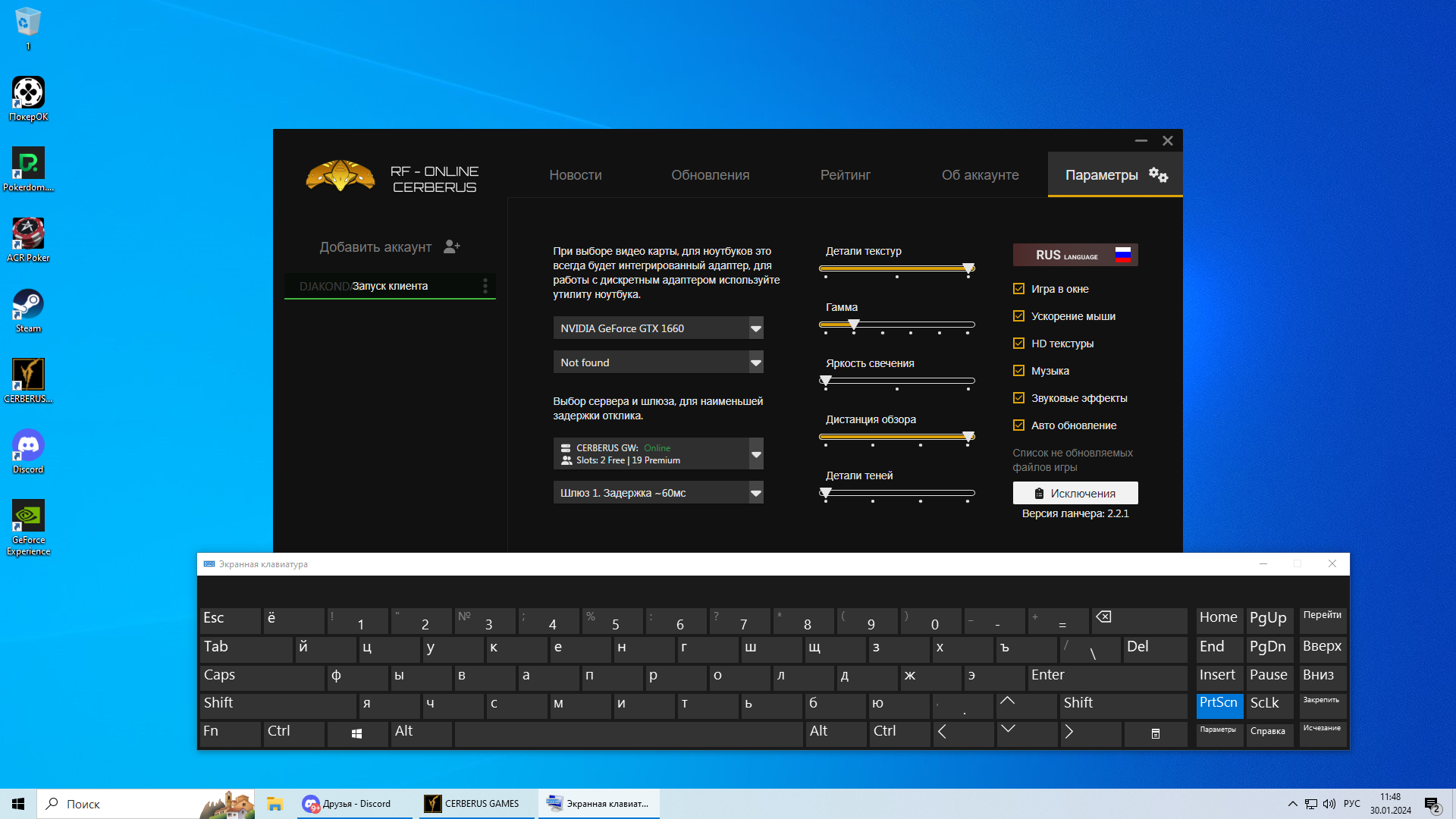Open the three-dot menu for DJAKOND account
Viewport: 1456px width, 819px height.
pyautogui.click(x=485, y=286)
